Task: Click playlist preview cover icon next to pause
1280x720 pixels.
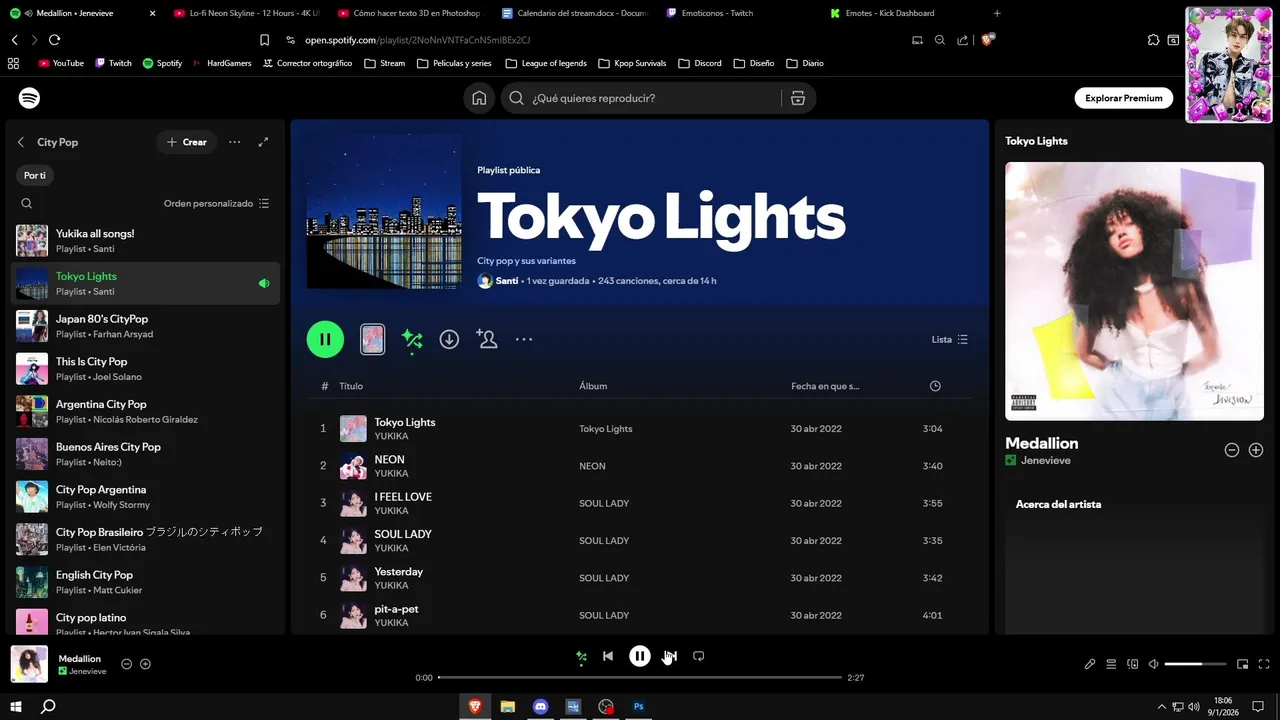Action: pyautogui.click(x=372, y=339)
